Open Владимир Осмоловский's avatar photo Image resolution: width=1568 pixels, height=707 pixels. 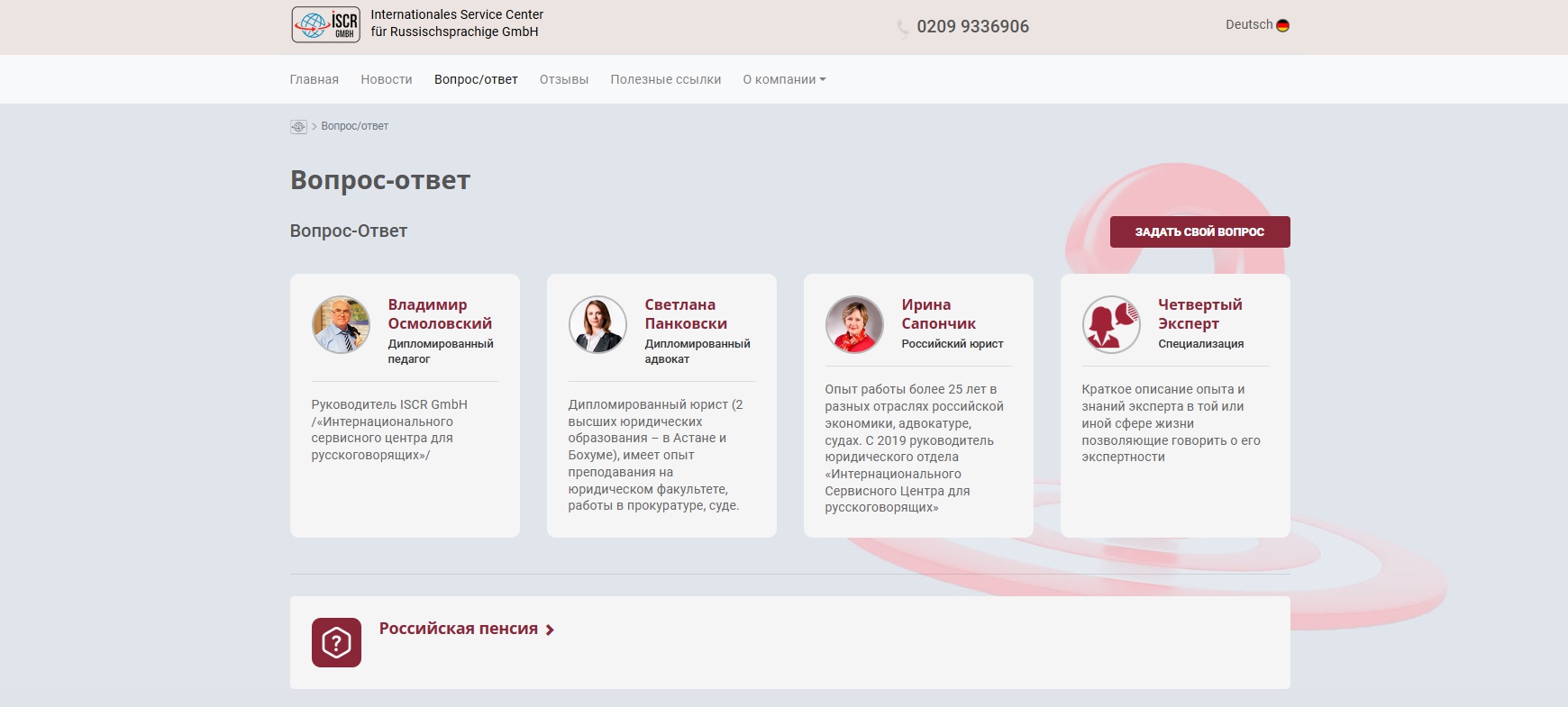(341, 324)
